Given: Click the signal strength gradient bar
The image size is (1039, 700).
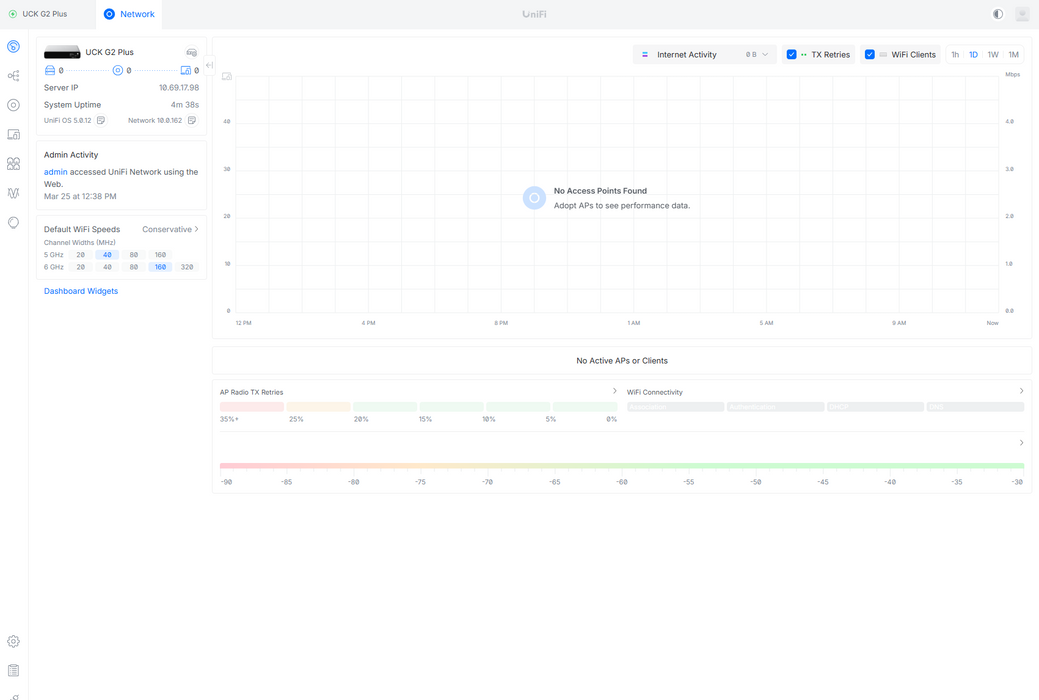Looking at the screenshot, I should tap(622, 466).
